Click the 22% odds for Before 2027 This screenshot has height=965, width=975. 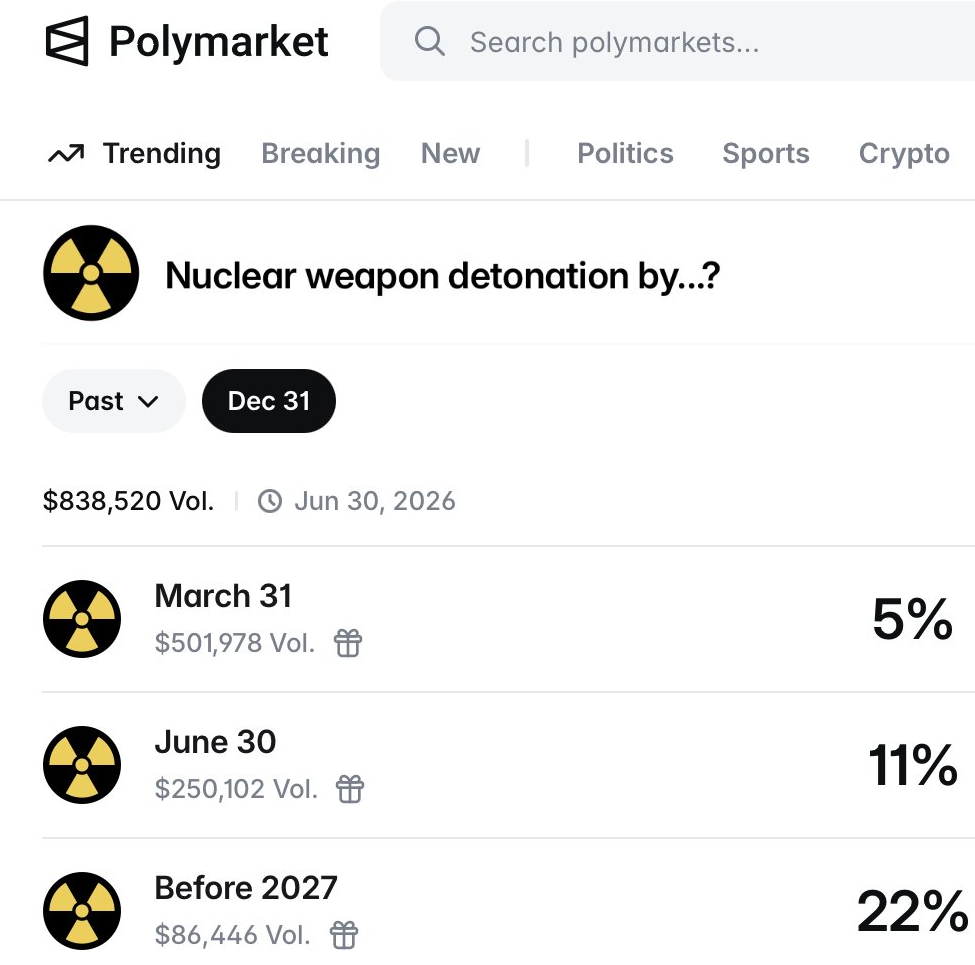911,912
